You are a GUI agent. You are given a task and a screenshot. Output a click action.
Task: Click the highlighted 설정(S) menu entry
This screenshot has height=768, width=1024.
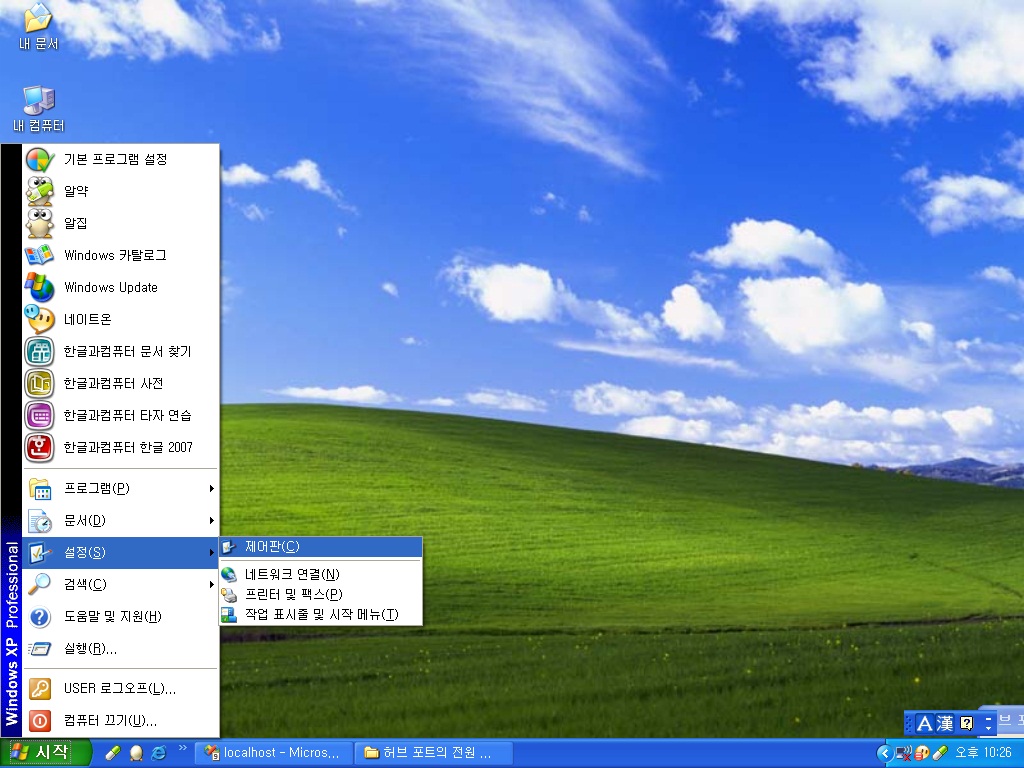click(x=121, y=552)
